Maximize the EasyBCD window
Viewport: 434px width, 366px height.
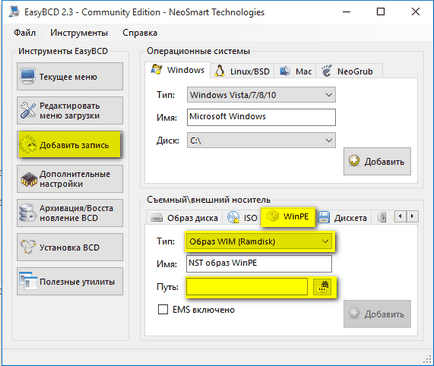point(381,12)
